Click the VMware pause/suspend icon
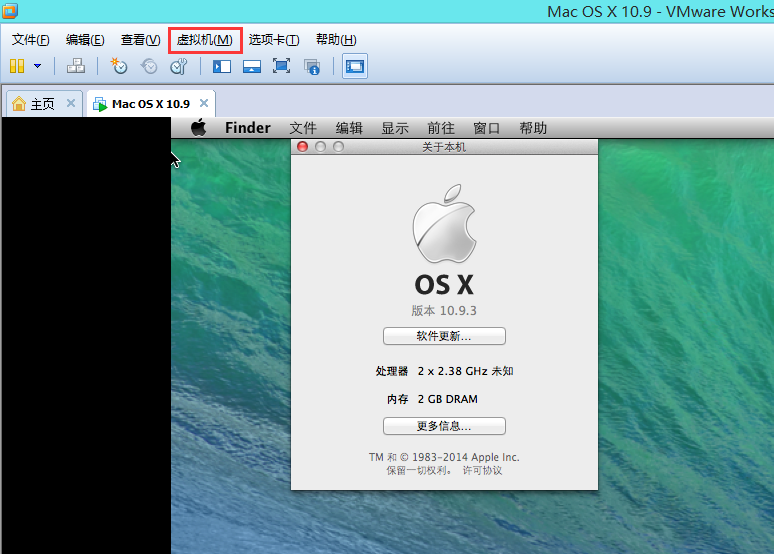This screenshot has width=774, height=554. [17, 66]
